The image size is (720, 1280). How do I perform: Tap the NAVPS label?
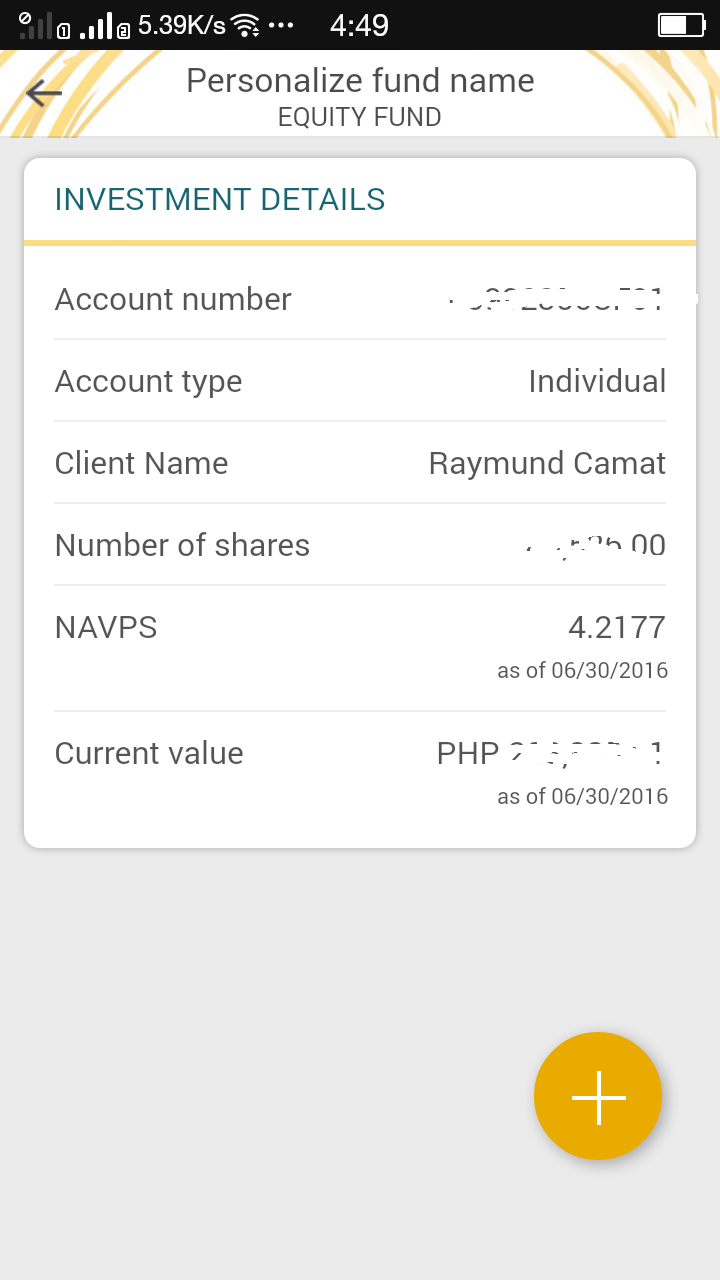[x=106, y=627]
